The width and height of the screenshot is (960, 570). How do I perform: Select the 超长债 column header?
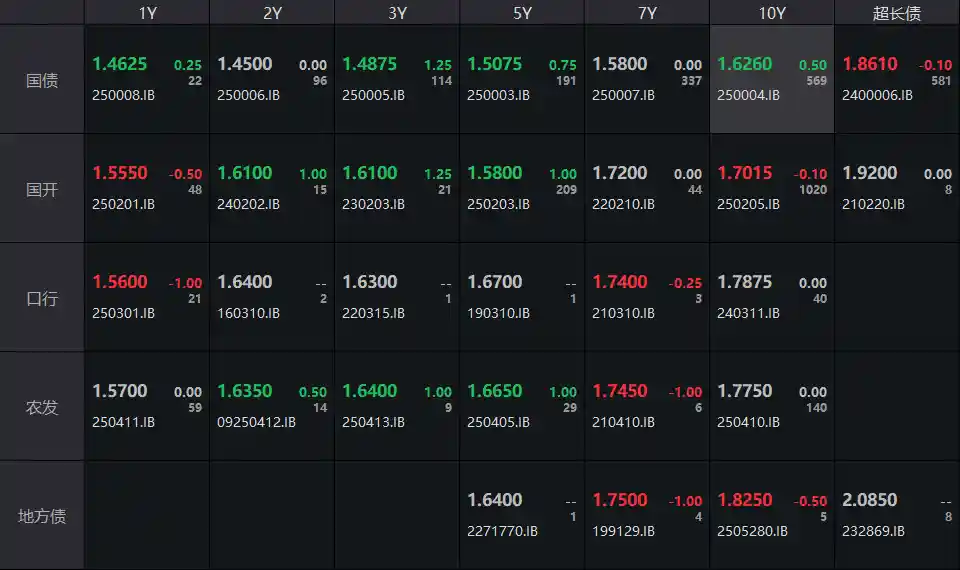896,13
